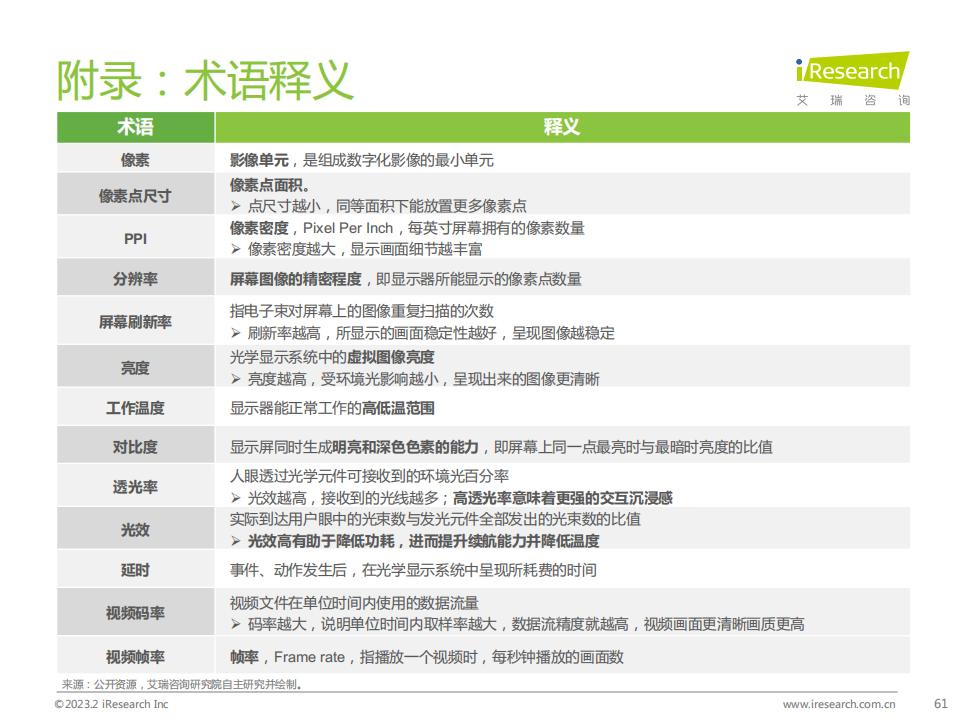Click the arrow bullet before 刷新率越高
960x720 pixels.
pyautogui.click(x=236, y=333)
